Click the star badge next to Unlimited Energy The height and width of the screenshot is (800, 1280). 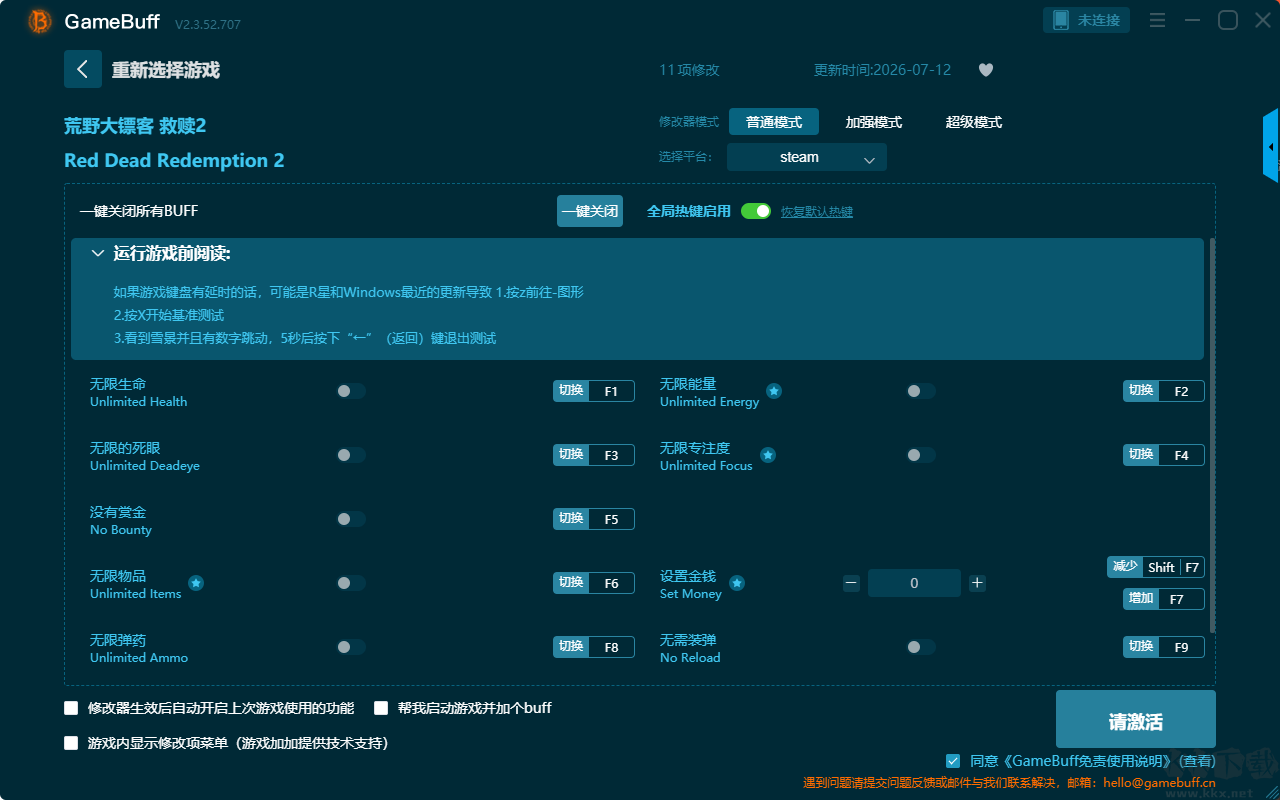click(x=774, y=391)
